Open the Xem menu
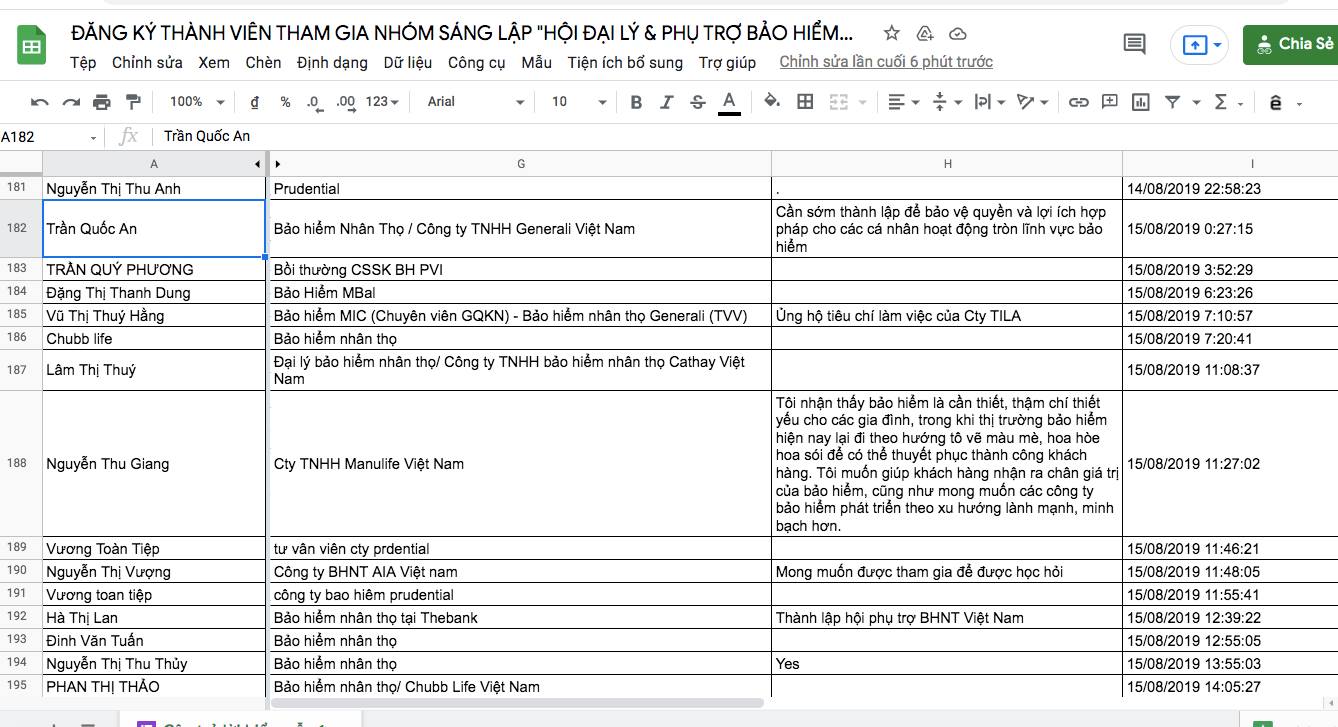The height and width of the screenshot is (727, 1338). 214,62
